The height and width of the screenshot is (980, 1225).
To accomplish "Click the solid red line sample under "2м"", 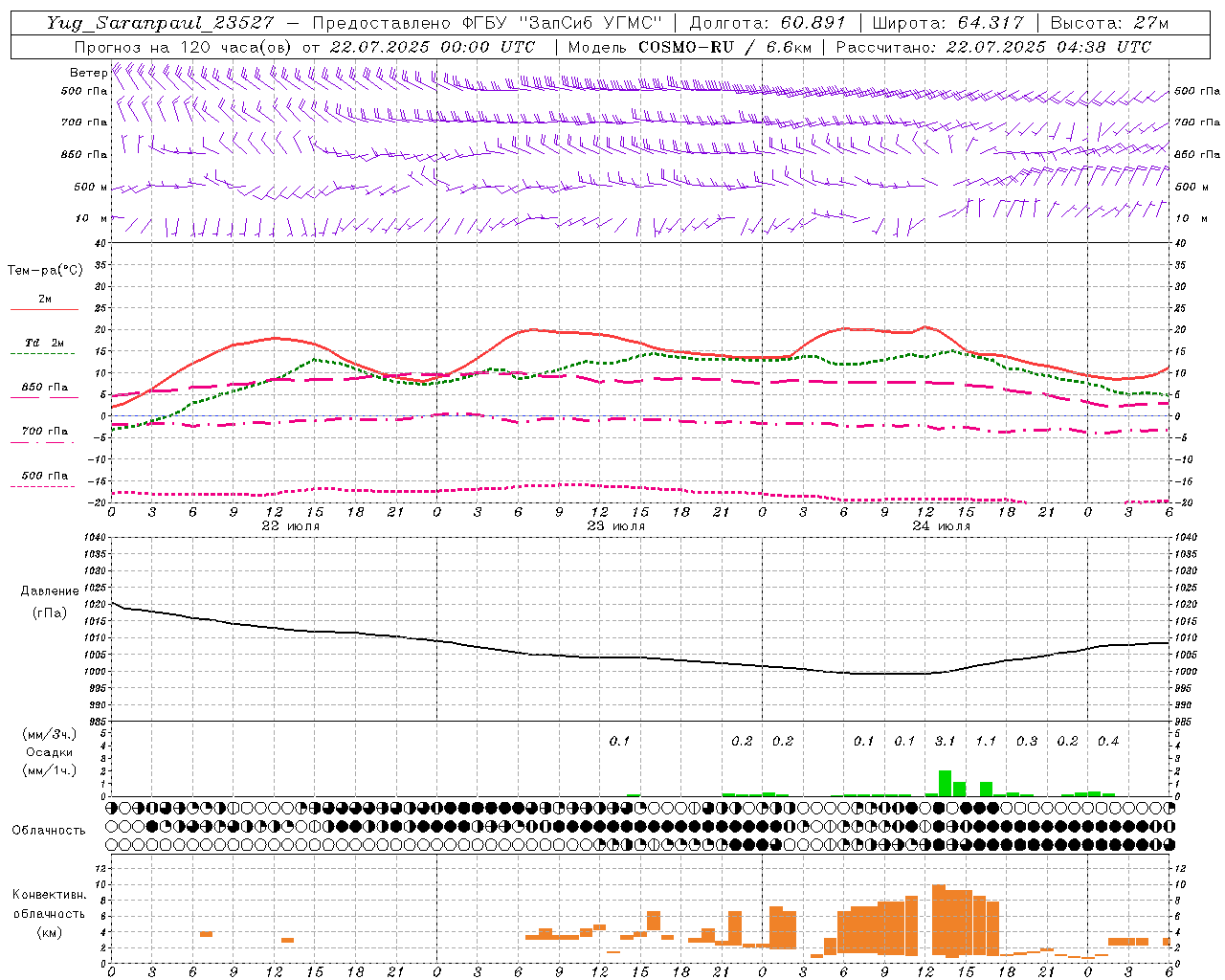I will click(x=44, y=309).
